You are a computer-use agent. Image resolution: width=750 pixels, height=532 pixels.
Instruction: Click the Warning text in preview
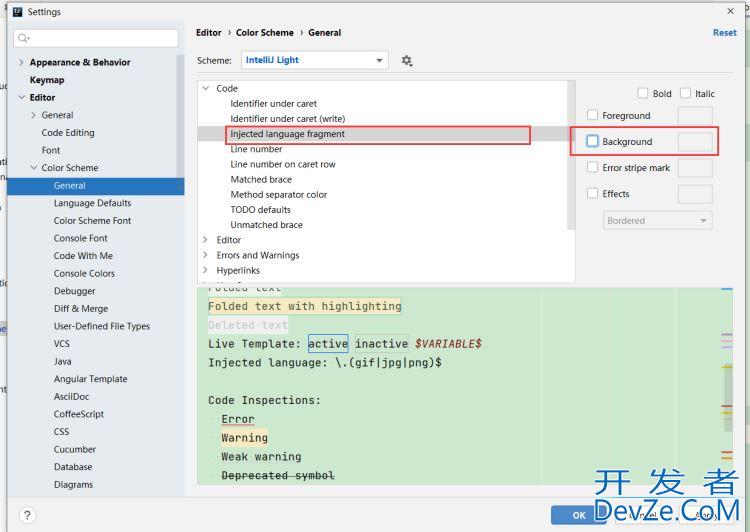click(x=244, y=438)
